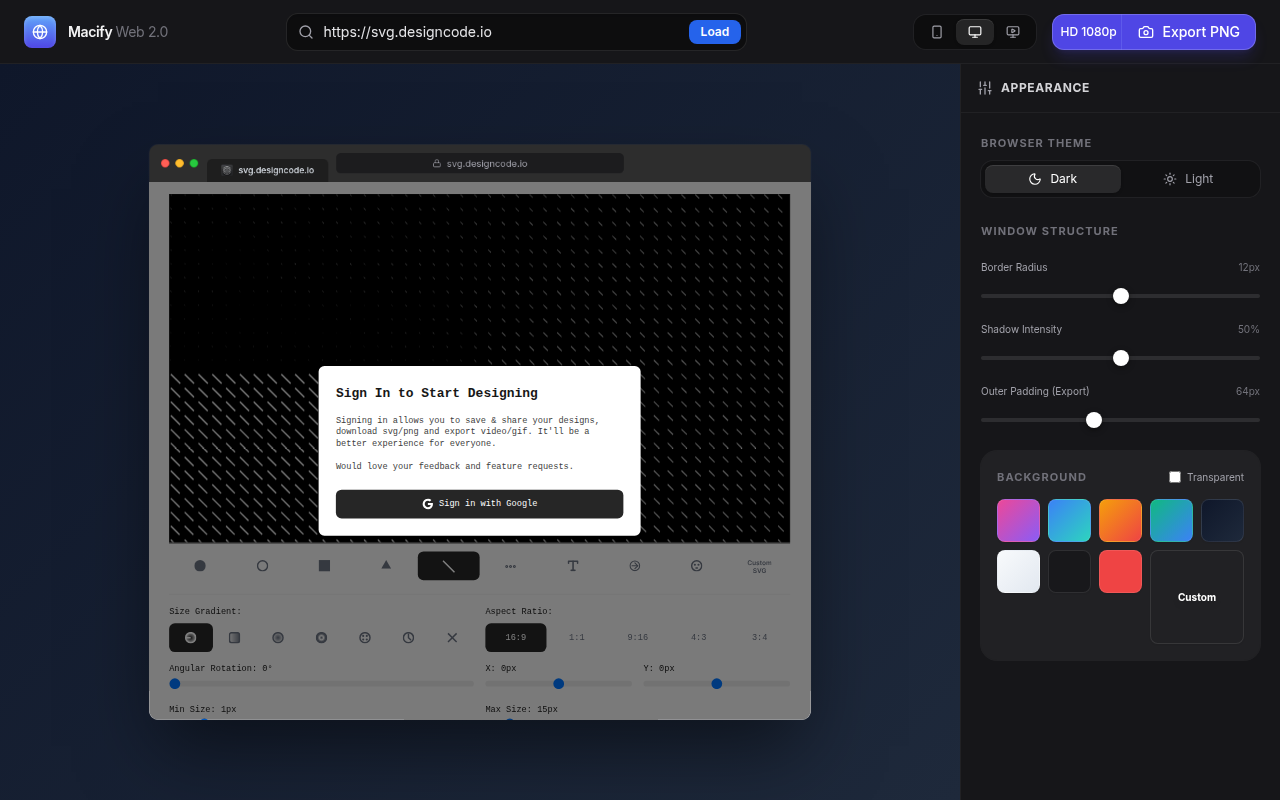Click Sign in with Google button
This screenshot has height=800, width=1280.
480,504
